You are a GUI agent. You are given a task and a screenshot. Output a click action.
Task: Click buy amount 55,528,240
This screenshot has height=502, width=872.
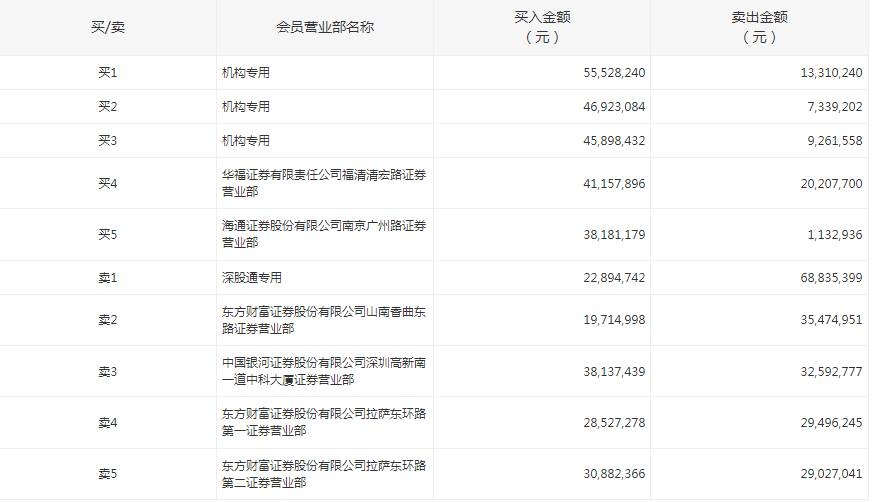click(614, 73)
